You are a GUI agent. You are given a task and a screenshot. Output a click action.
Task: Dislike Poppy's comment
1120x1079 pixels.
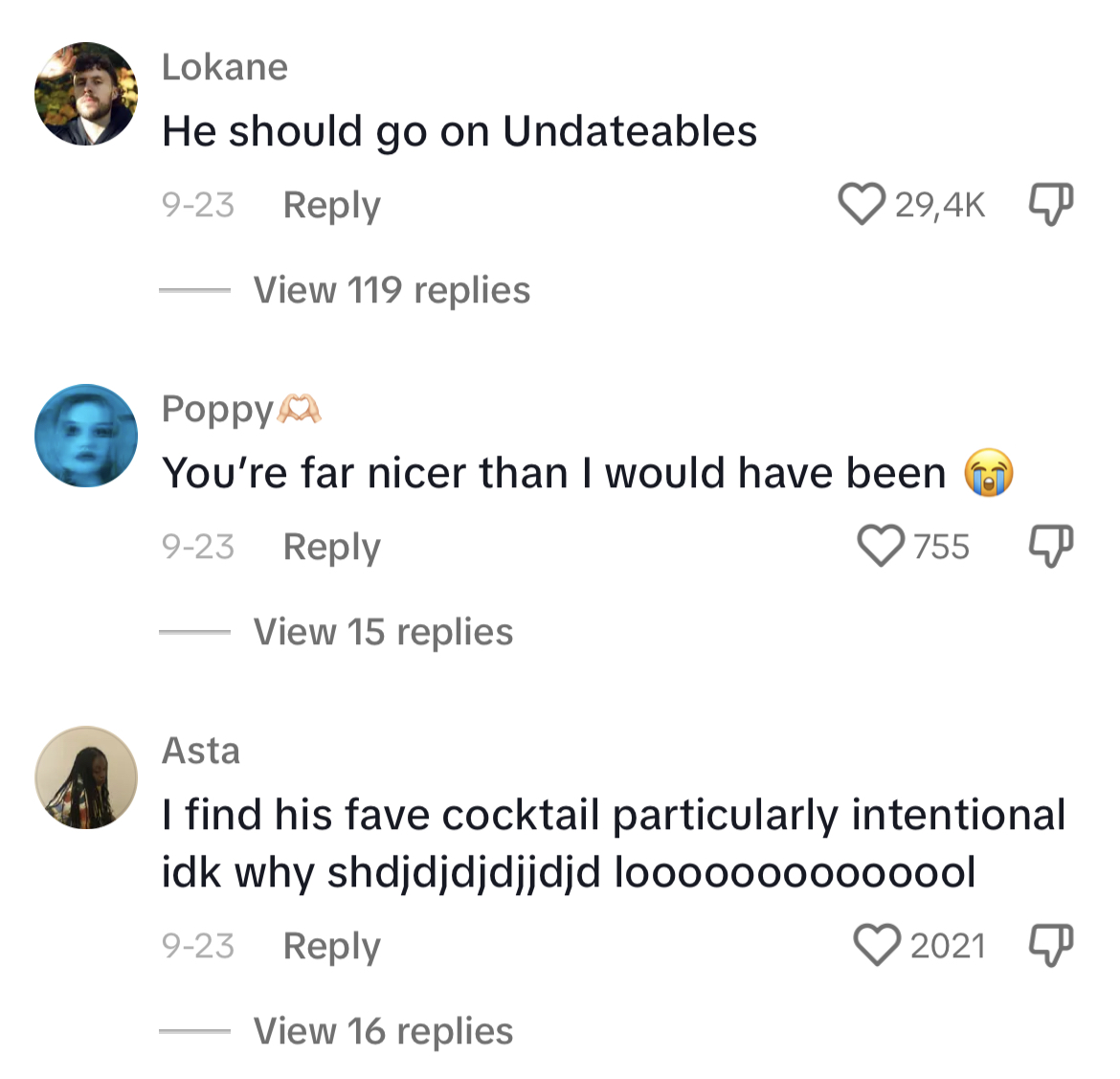(1051, 547)
